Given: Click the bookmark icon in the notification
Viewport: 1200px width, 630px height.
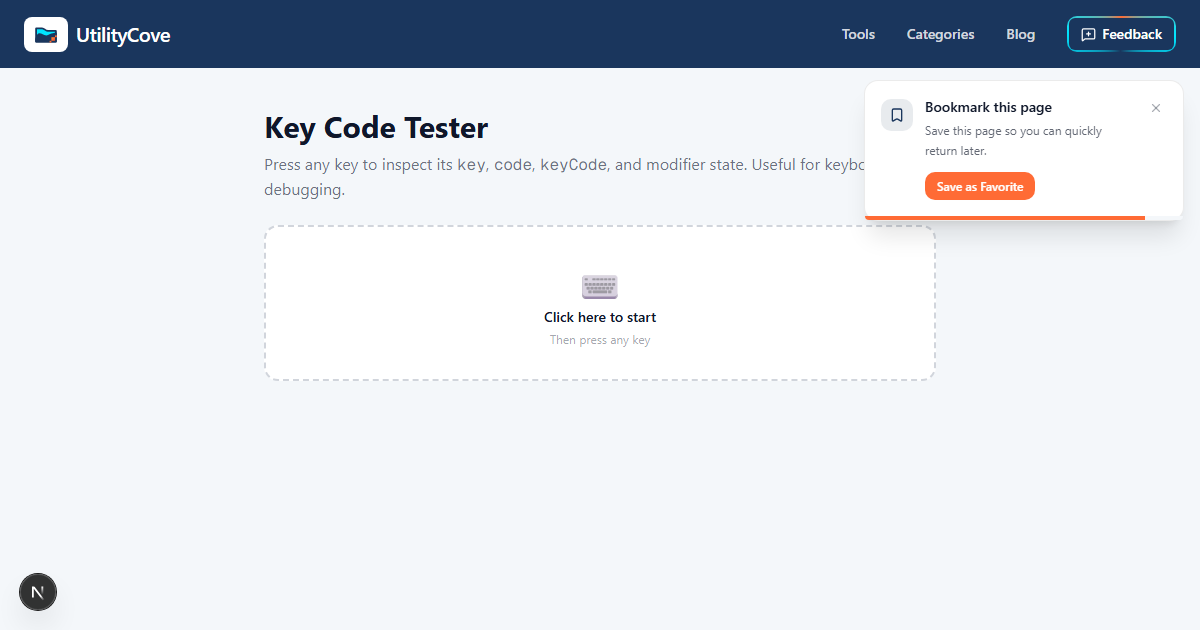Looking at the screenshot, I should click(897, 115).
